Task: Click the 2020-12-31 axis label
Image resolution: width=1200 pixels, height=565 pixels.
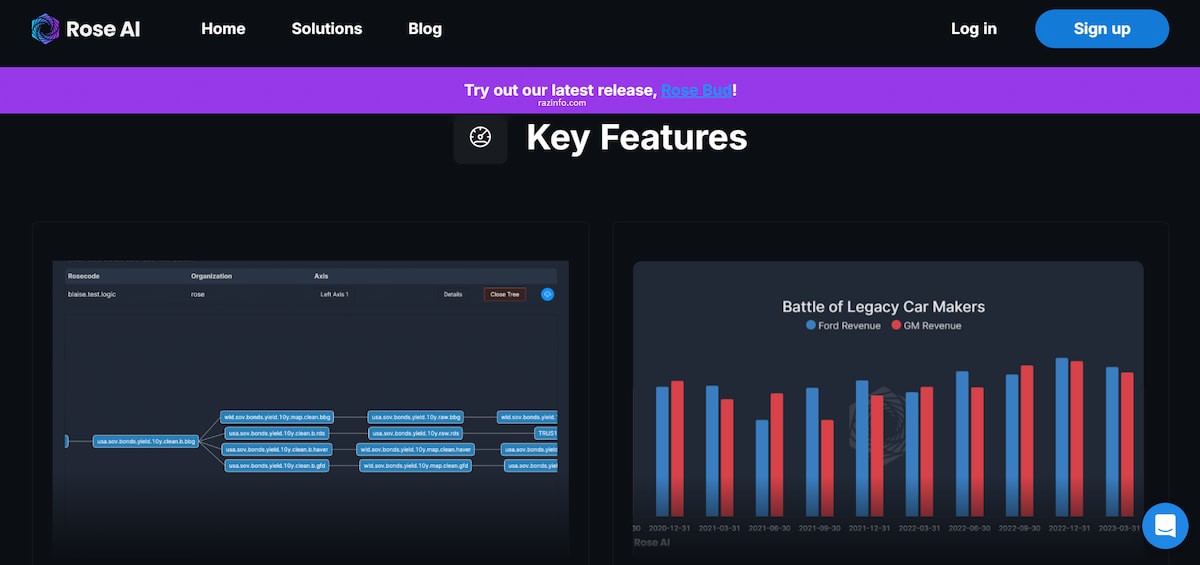Action: [x=669, y=527]
